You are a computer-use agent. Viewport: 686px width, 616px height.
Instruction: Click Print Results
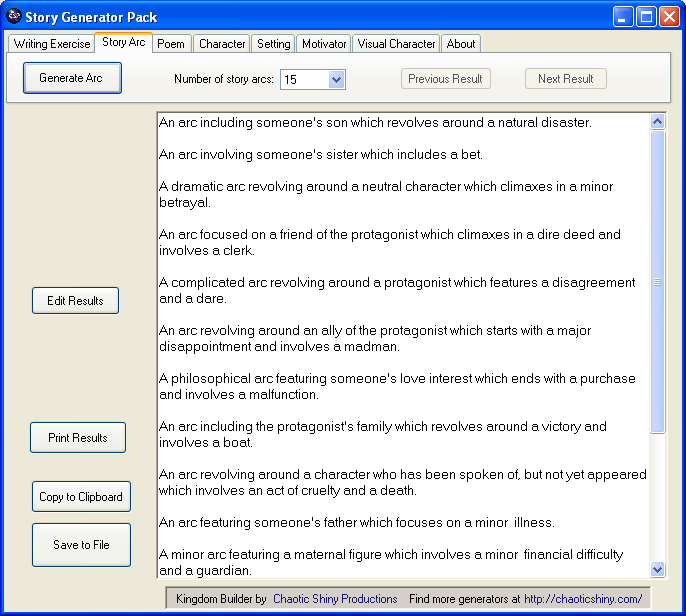coord(78,438)
